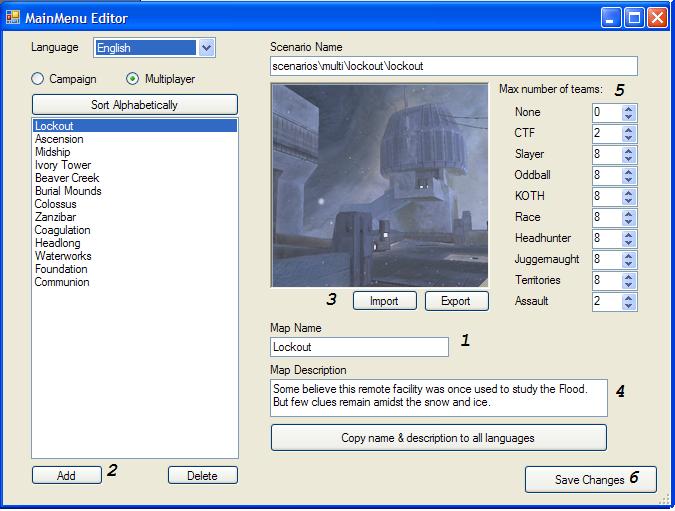Click the Map Name input field
This screenshot has width=675, height=511.
tap(359, 347)
